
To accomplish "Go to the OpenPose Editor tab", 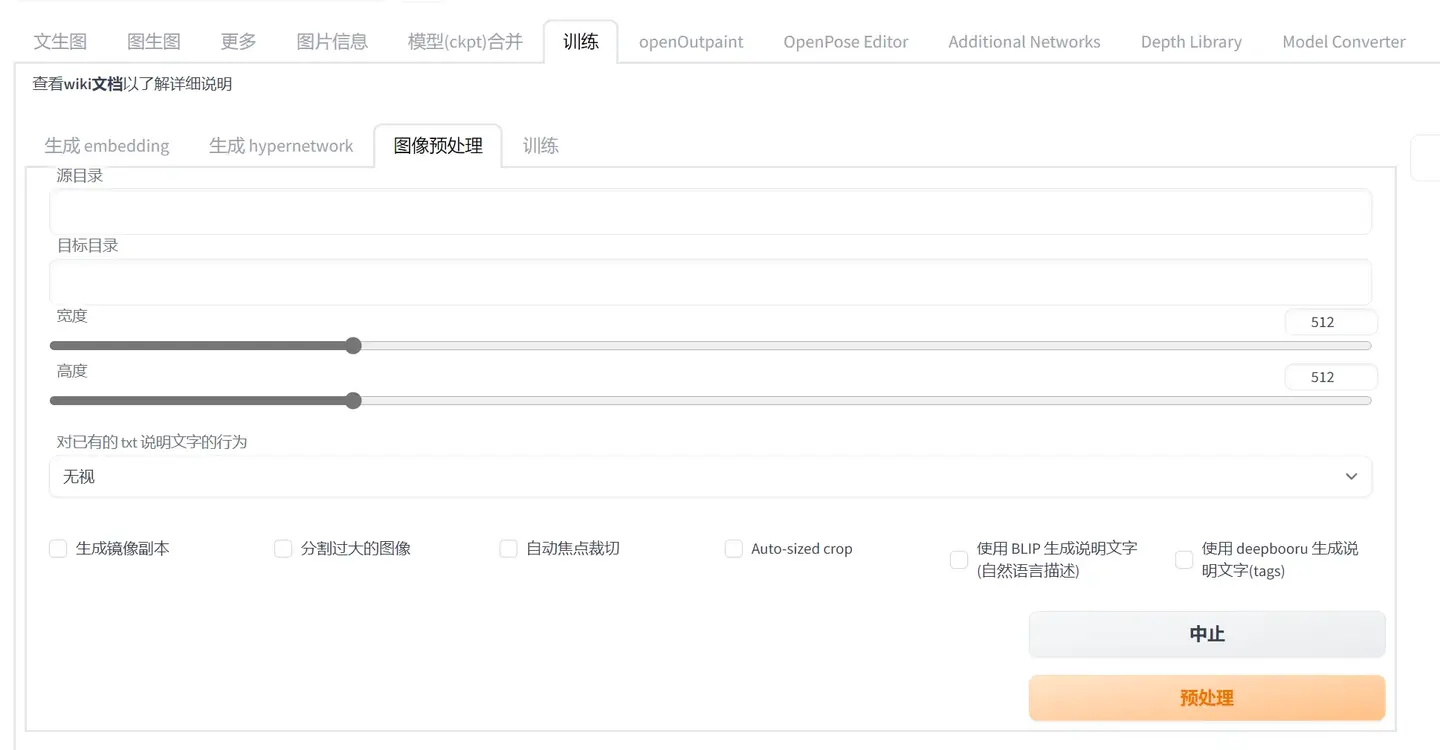I will (x=845, y=42).
